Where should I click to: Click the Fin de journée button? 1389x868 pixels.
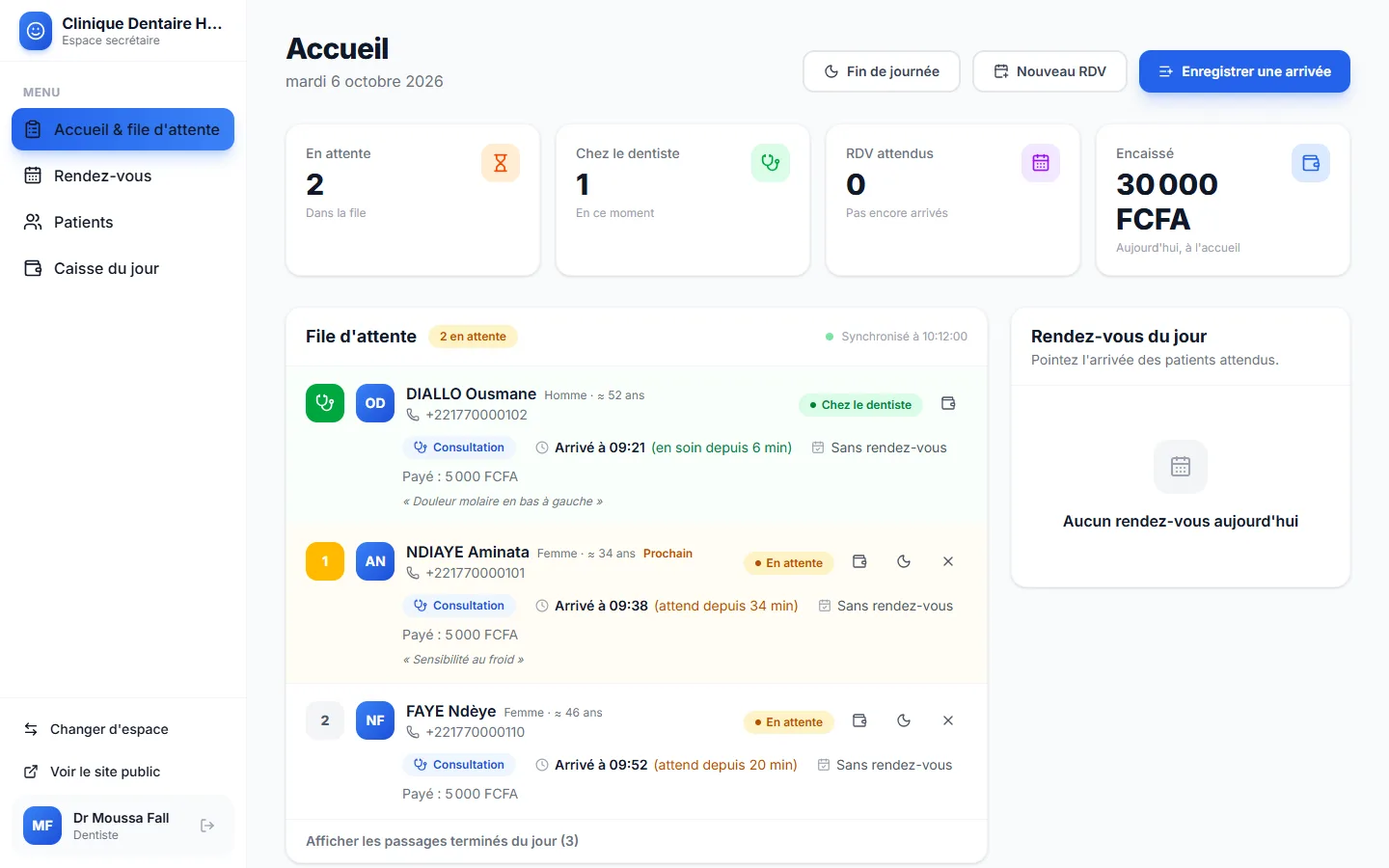[x=882, y=71]
